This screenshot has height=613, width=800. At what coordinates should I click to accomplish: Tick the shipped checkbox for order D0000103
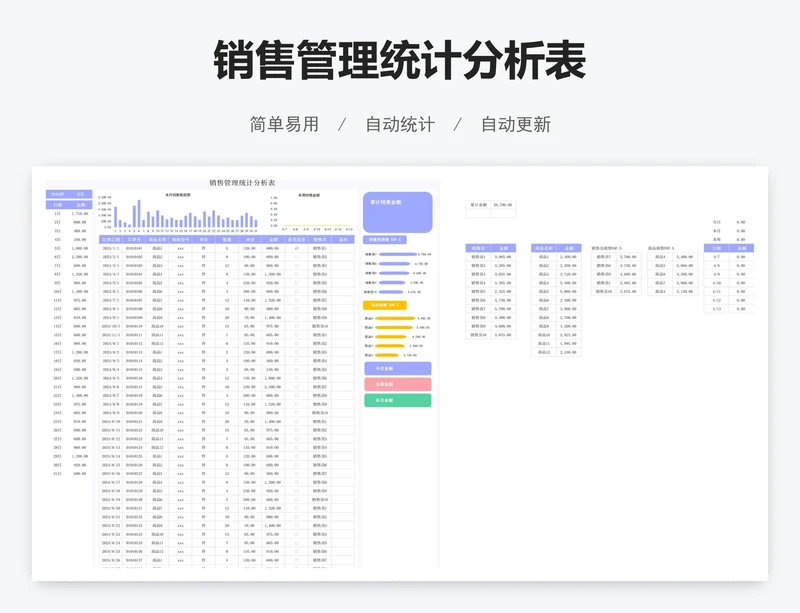pos(296,265)
